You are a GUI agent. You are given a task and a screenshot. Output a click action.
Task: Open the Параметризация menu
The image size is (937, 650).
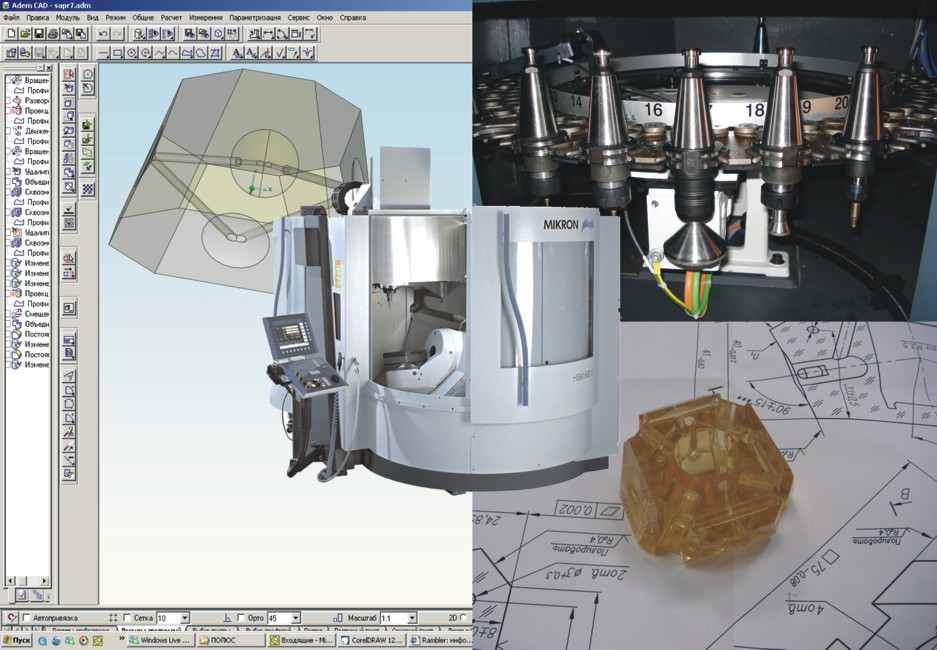255,17
